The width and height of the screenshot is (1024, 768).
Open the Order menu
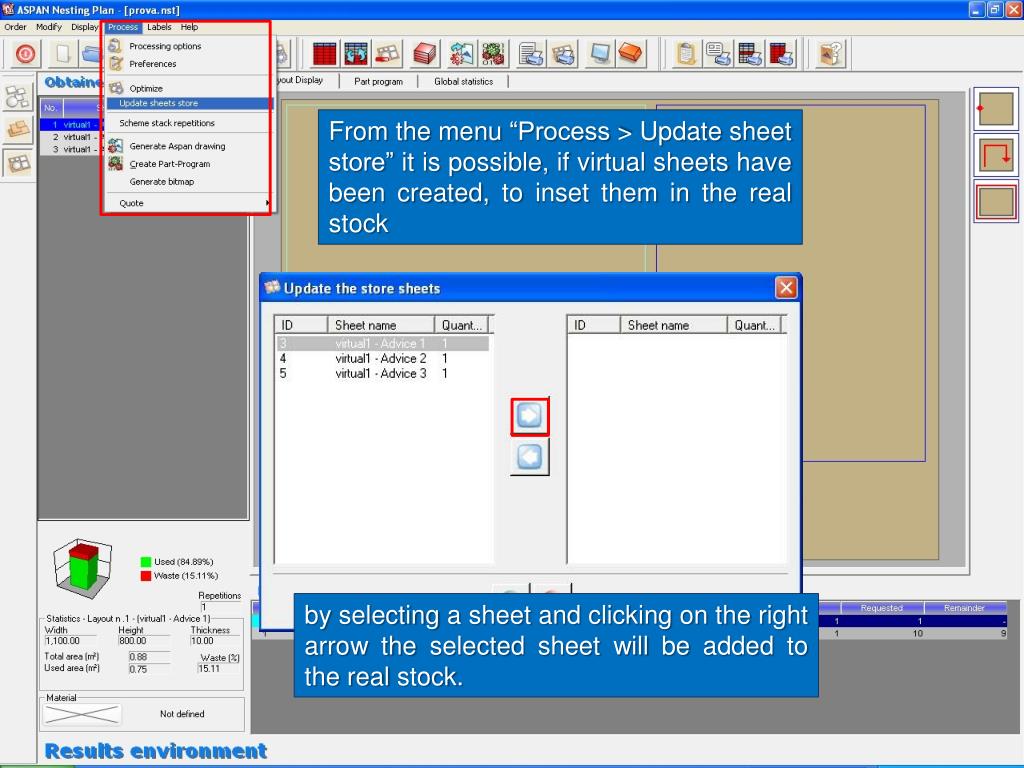tap(15, 27)
